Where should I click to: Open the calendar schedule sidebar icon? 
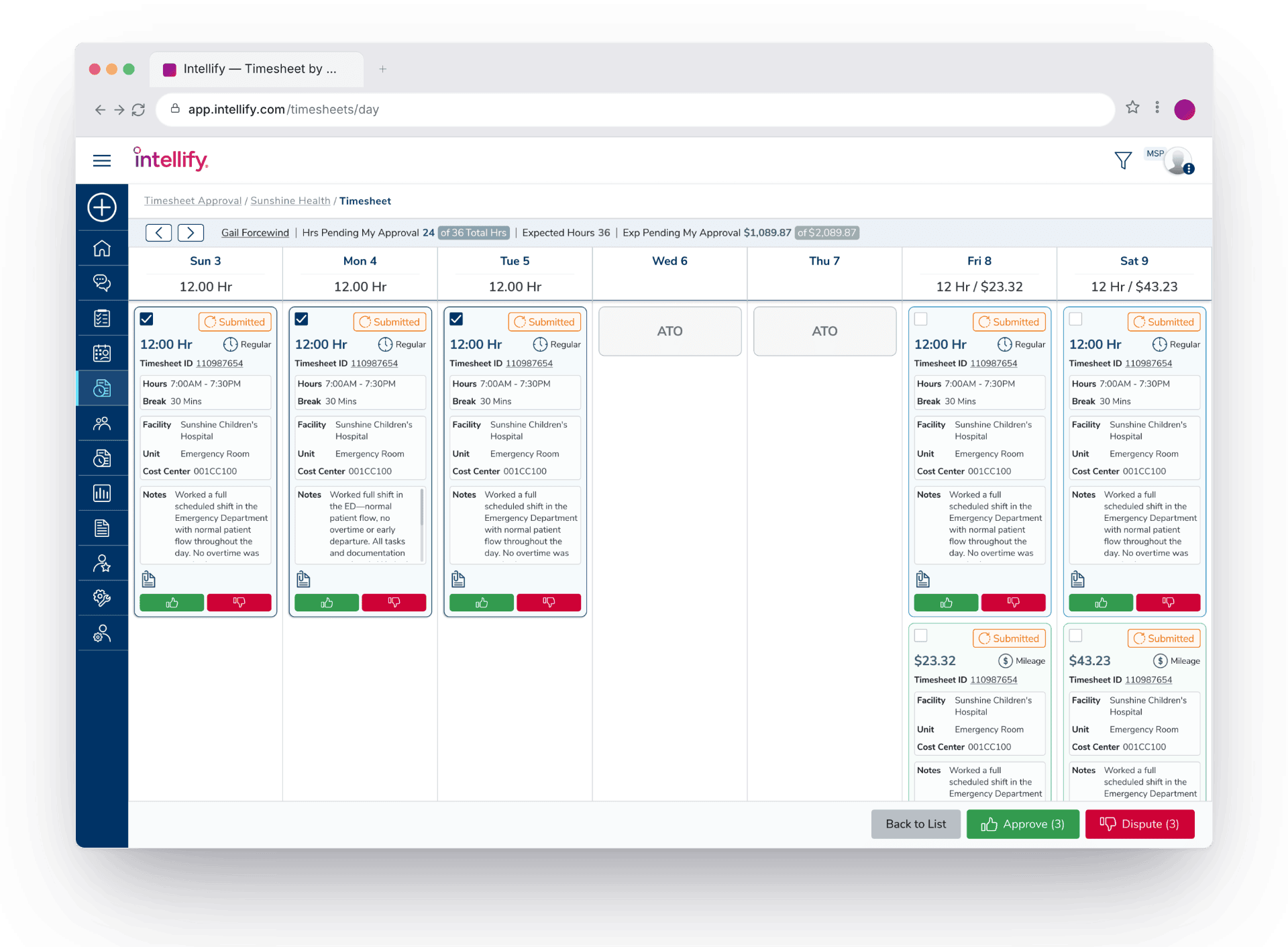coord(102,353)
